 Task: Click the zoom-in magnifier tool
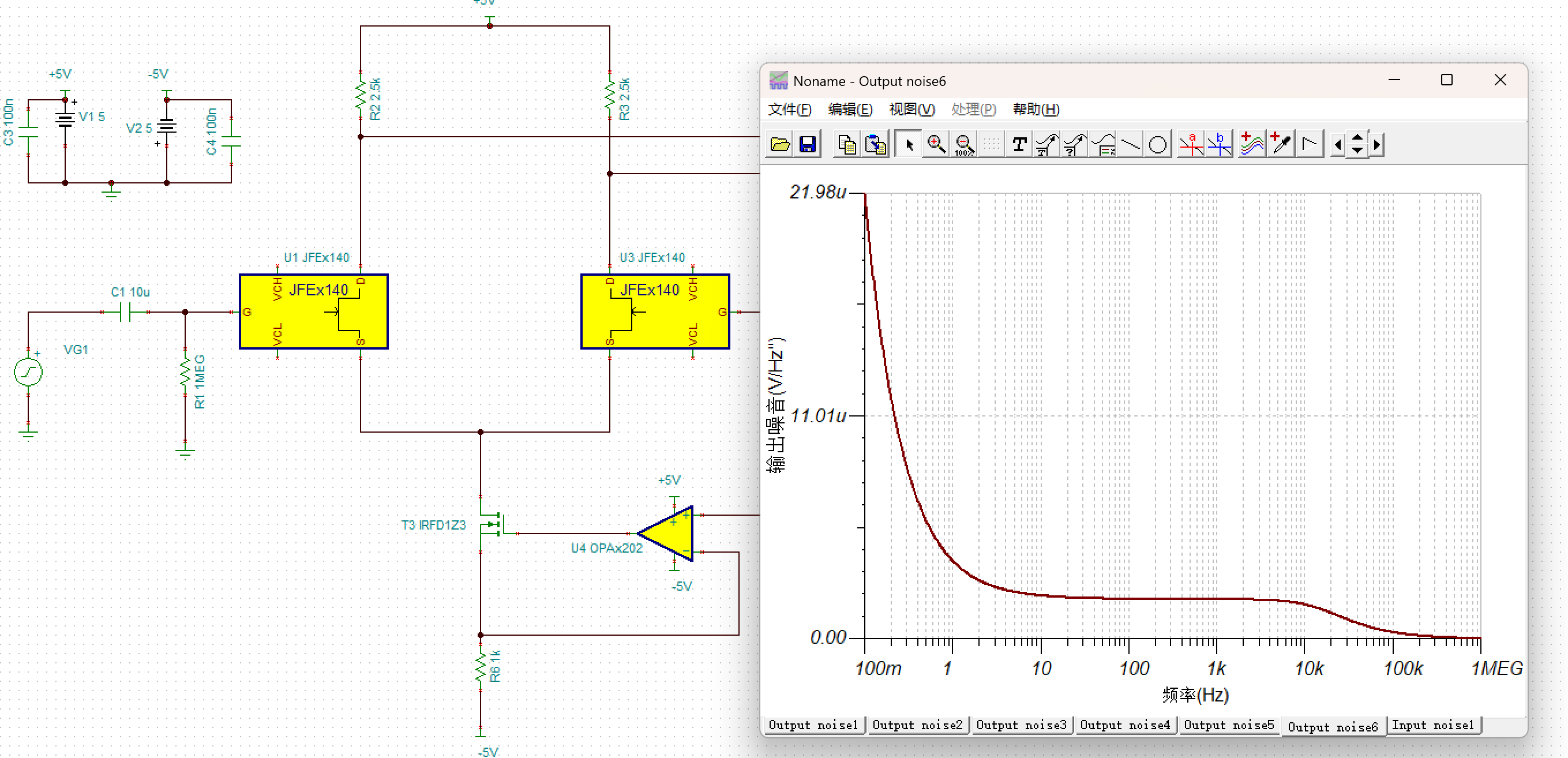[x=936, y=145]
